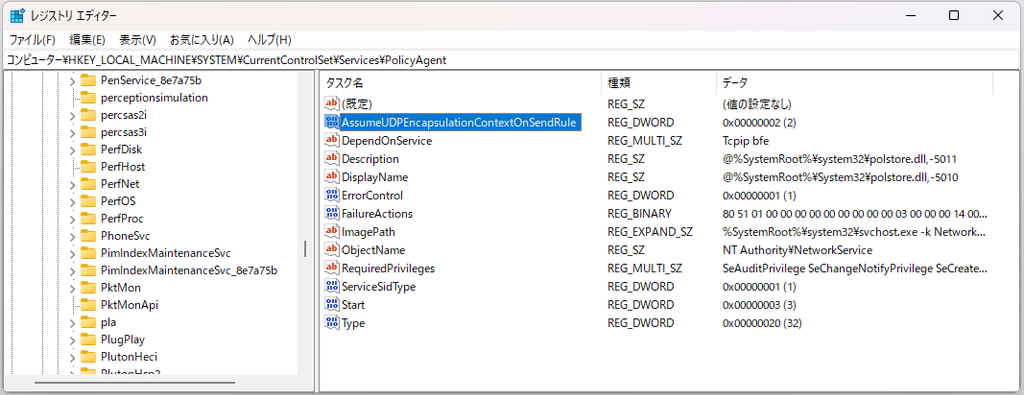Sort by the タスク名 column header
1024x395 pixels.
[x=461, y=83]
